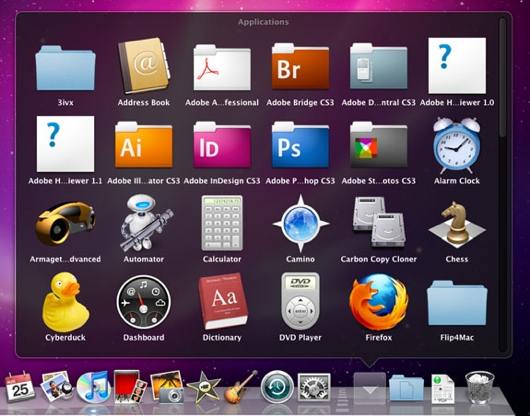Click the "Carbon Copy Cloner" label
This screenshot has height=416, width=530.
379,259
